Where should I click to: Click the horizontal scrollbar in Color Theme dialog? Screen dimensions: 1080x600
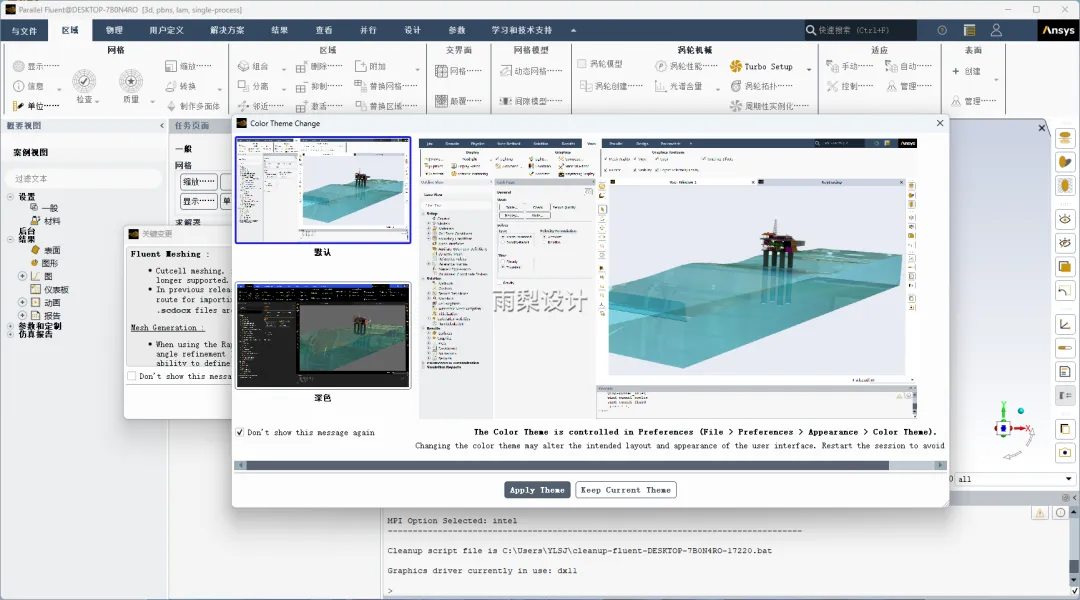pos(568,465)
